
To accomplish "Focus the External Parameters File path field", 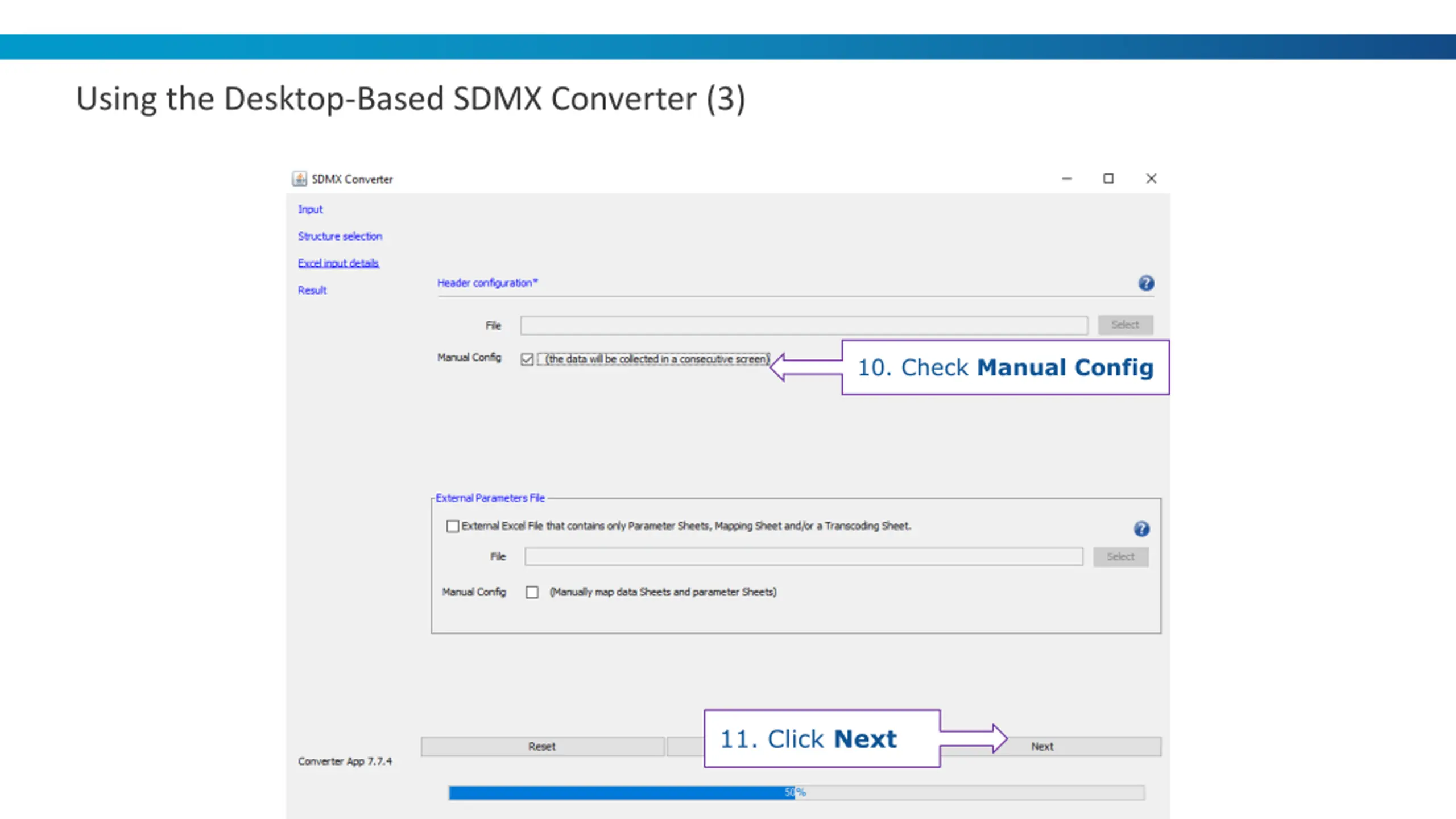I will point(804,556).
